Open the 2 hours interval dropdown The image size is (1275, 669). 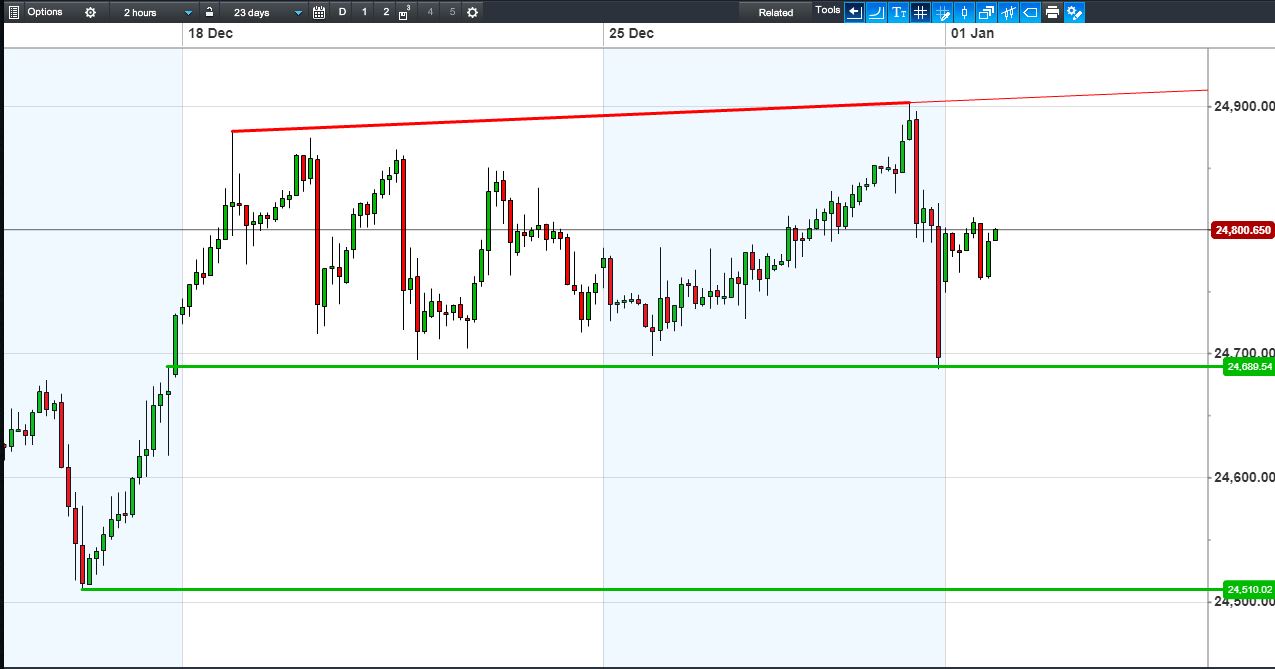(156, 12)
